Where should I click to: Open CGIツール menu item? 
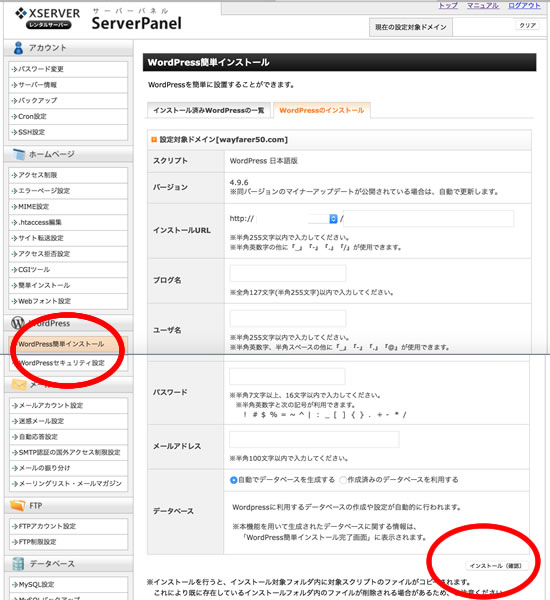[x=68, y=269]
